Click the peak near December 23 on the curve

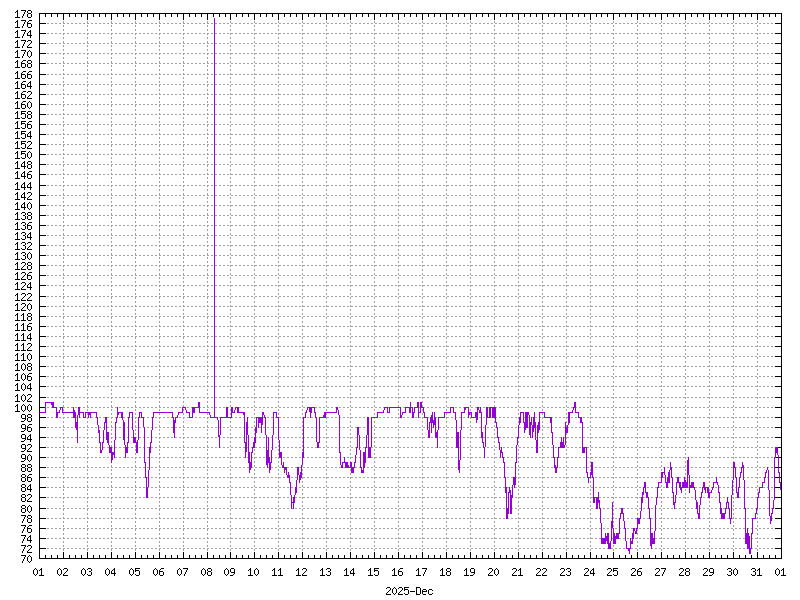pos(574,405)
